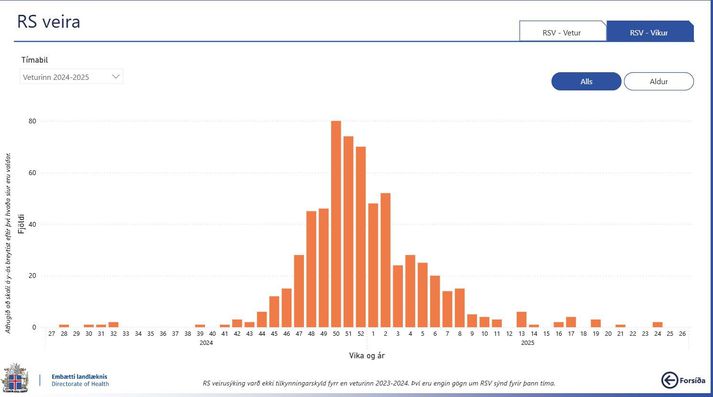This screenshot has height=397, width=713.
Task: Click the week 26 x-axis label
Action: pos(682,334)
